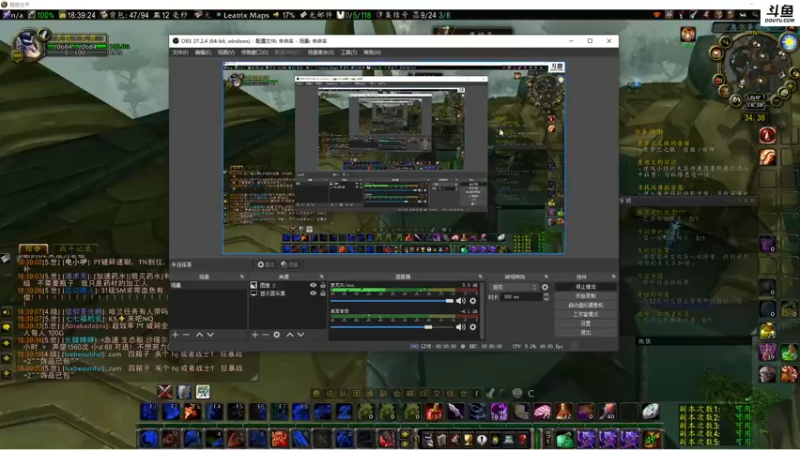
Task: Click white gem icon at action bar end
Action: point(650,411)
